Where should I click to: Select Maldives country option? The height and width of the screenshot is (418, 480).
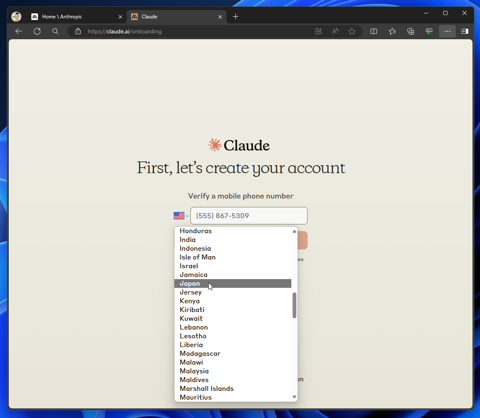click(233, 380)
